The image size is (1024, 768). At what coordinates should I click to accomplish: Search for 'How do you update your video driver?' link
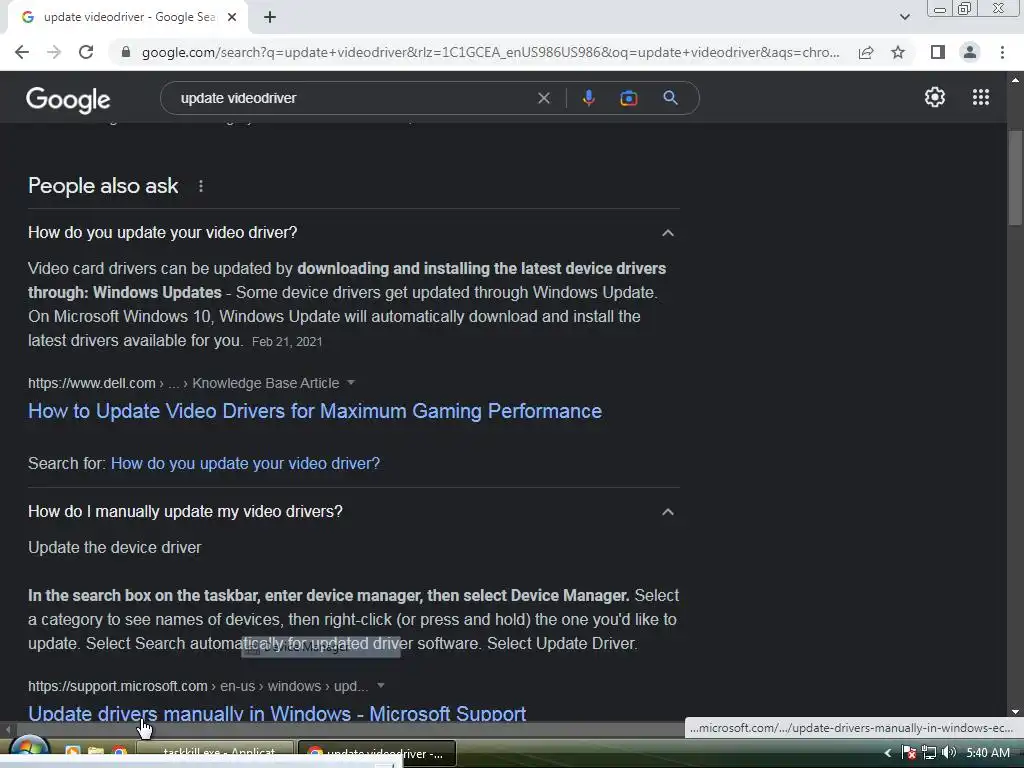point(245,463)
